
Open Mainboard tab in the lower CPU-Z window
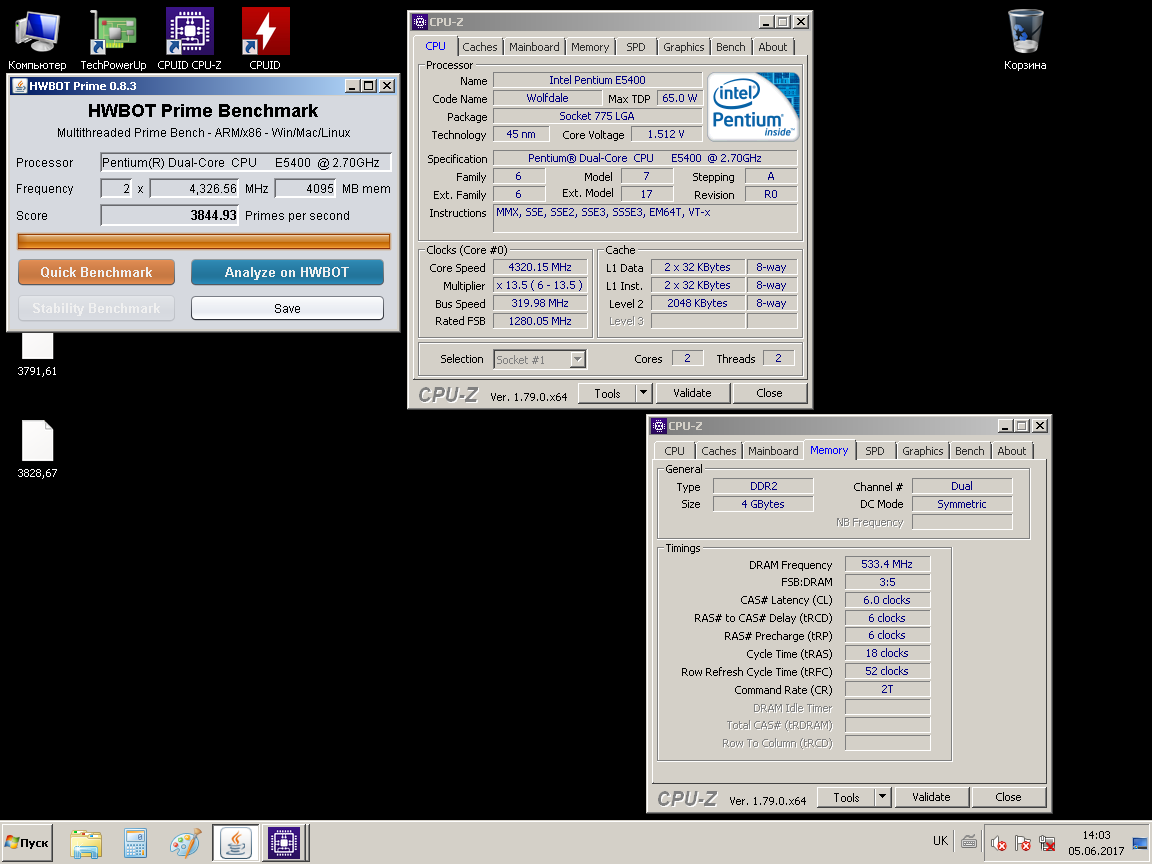point(773,451)
